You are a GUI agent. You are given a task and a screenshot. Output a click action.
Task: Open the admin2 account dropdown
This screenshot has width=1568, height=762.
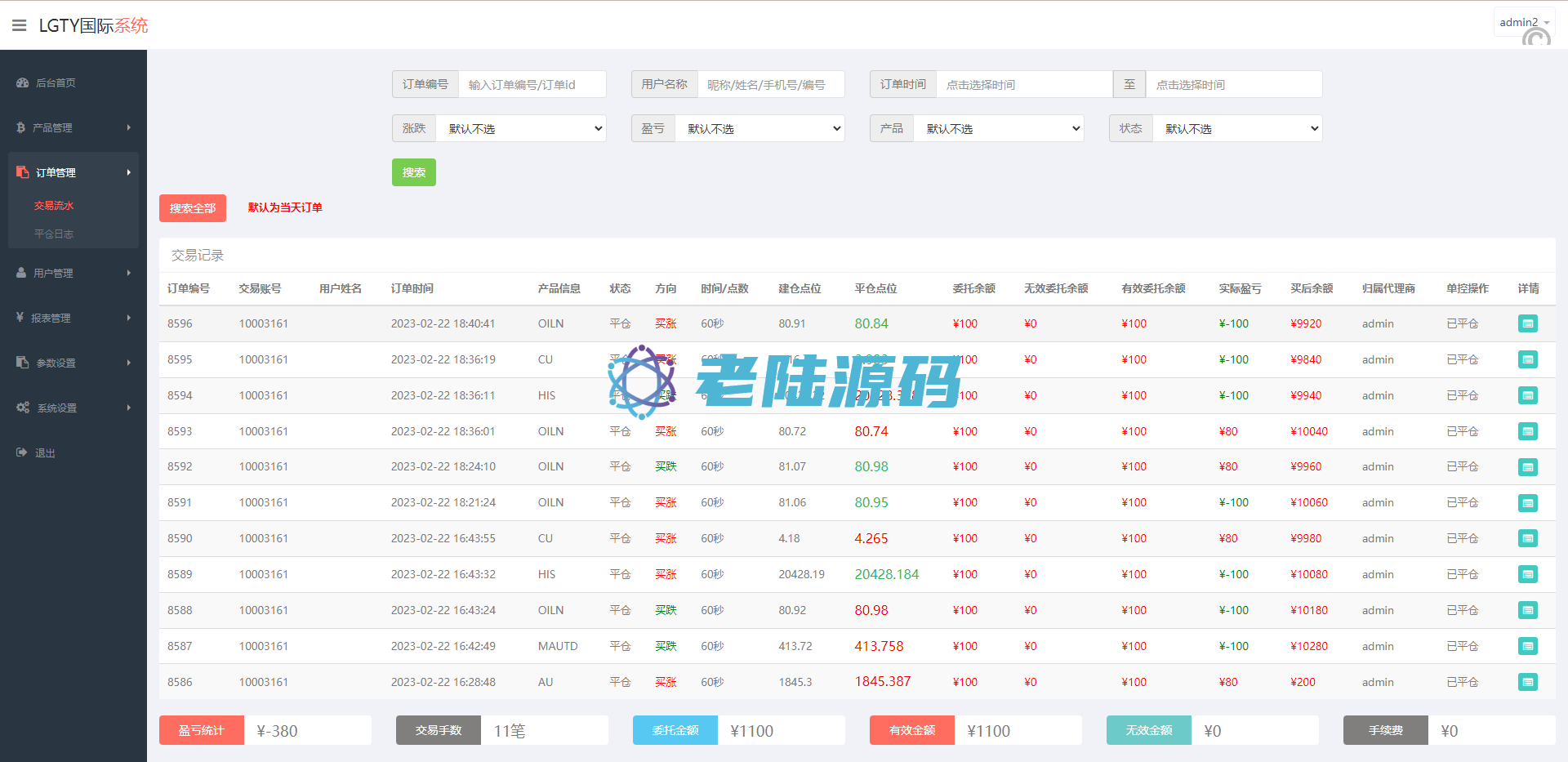tap(1523, 22)
